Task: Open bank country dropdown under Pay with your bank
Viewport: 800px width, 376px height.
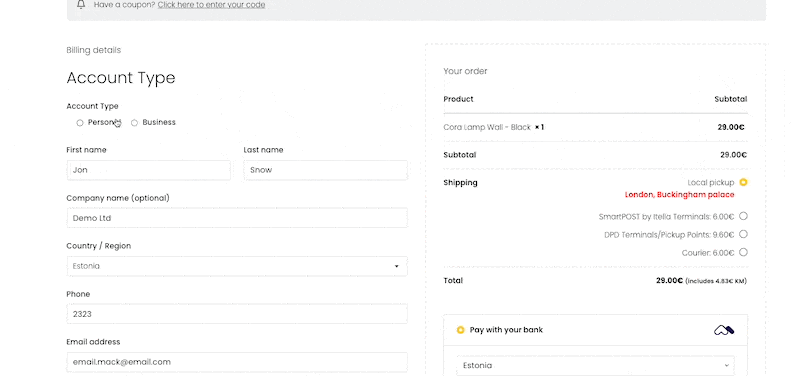Action: [x=595, y=365]
